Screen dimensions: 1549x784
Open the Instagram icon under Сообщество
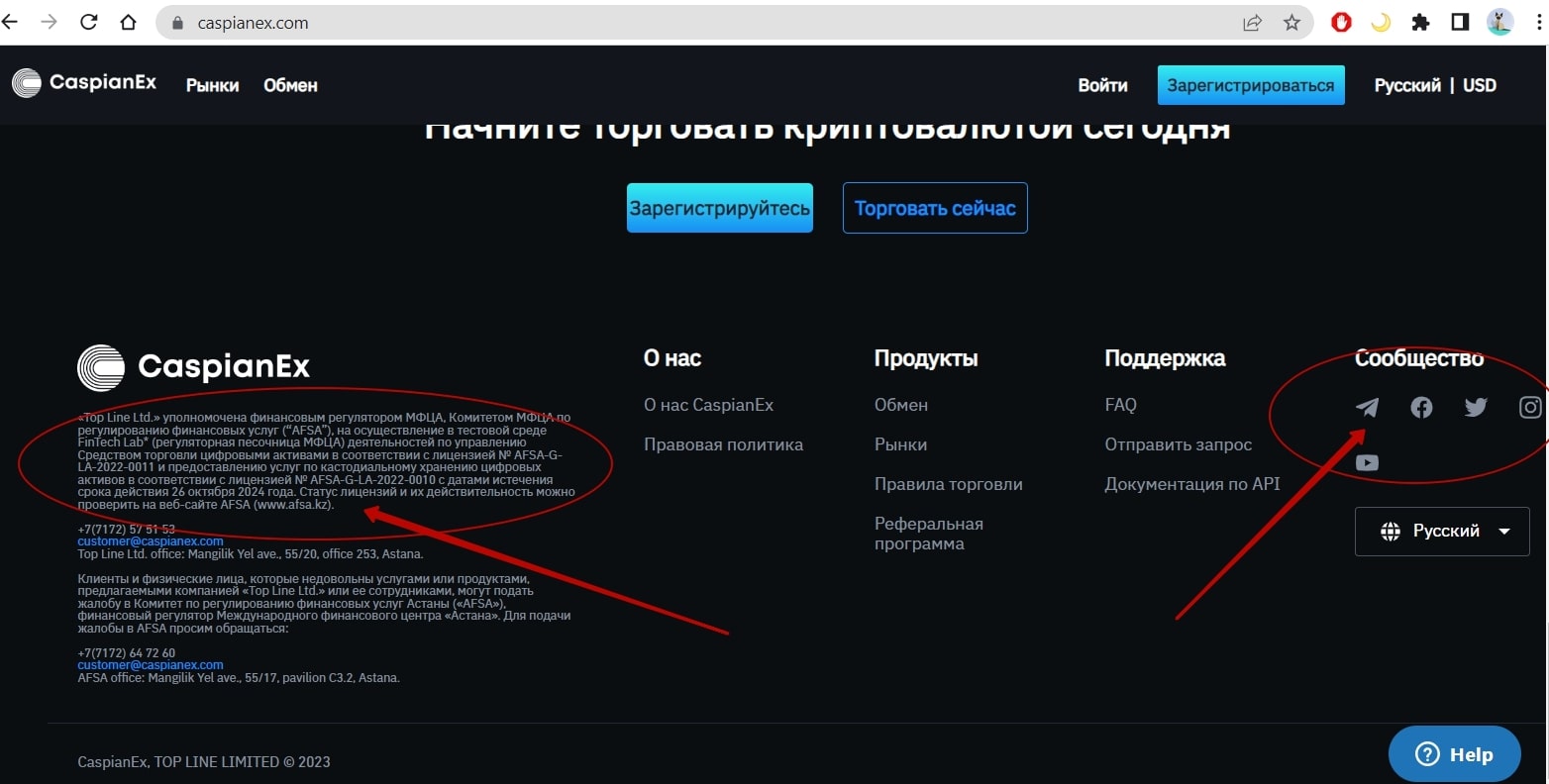(x=1530, y=407)
